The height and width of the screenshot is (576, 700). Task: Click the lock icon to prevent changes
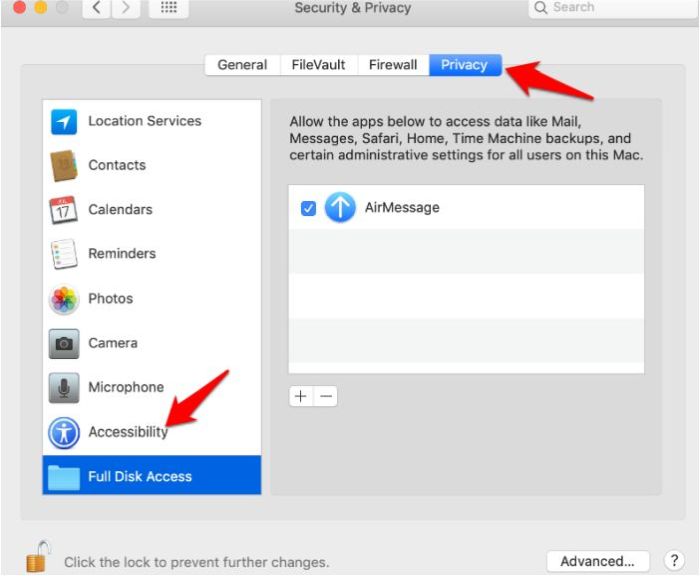(x=38, y=556)
